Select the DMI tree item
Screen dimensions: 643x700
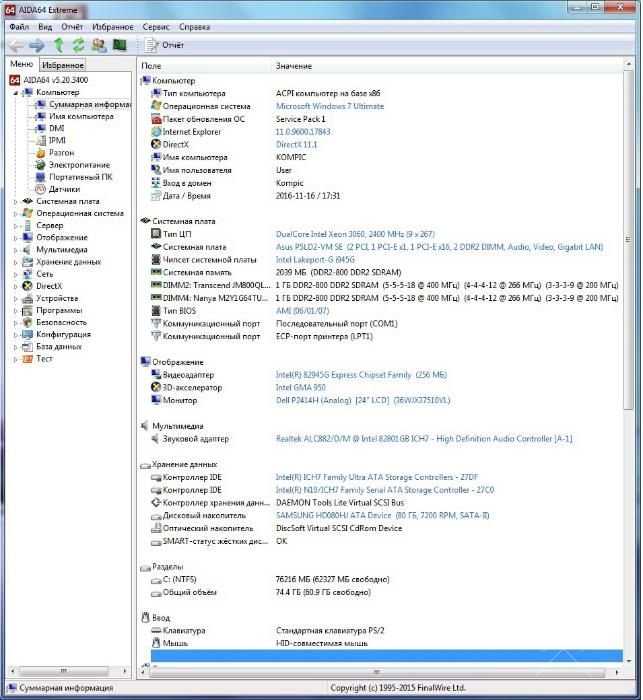[x=57, y=129]
